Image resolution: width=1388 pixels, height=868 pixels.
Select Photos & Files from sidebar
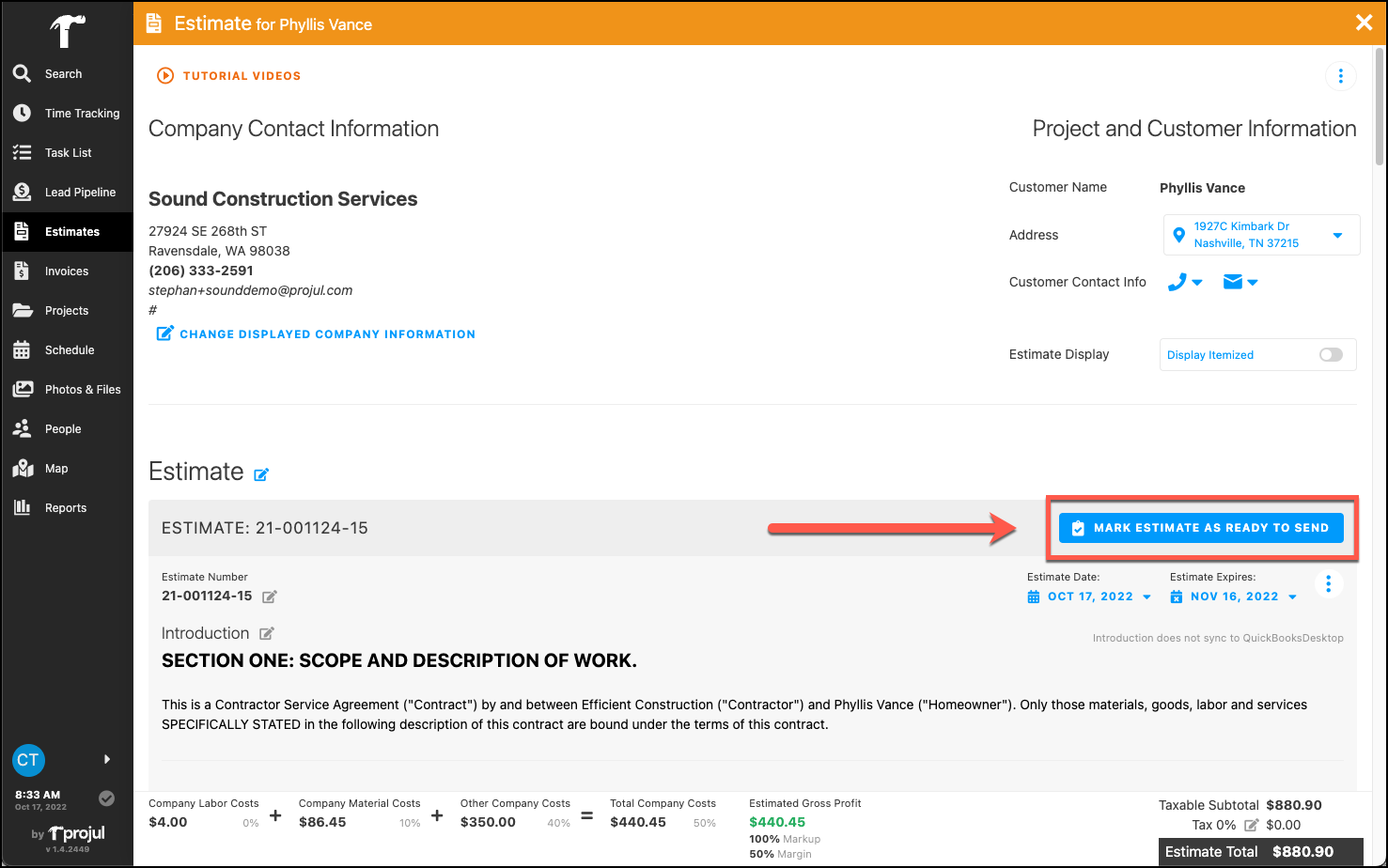(83, 389)
